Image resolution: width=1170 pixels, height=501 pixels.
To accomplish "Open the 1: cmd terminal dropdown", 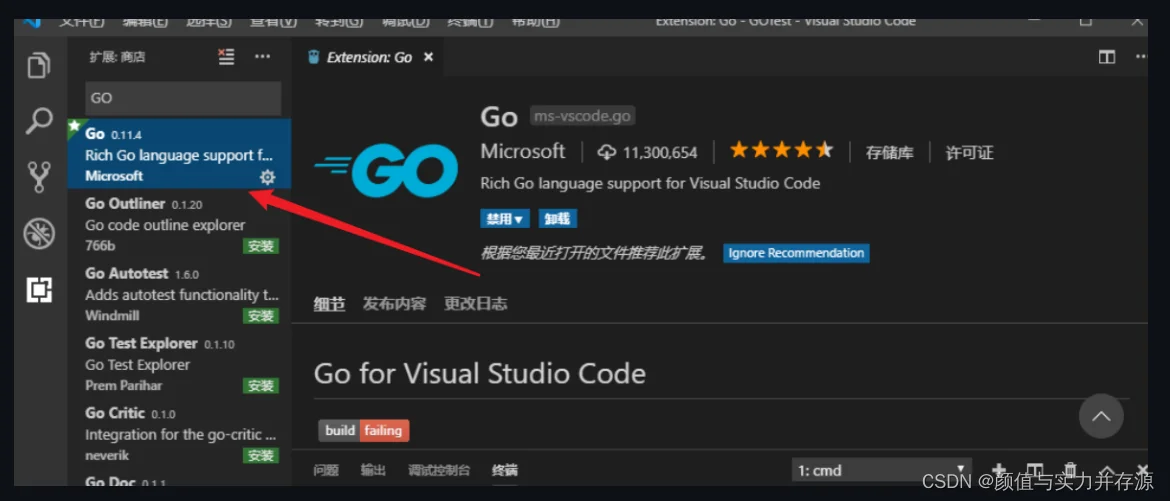I will point(883,470).
